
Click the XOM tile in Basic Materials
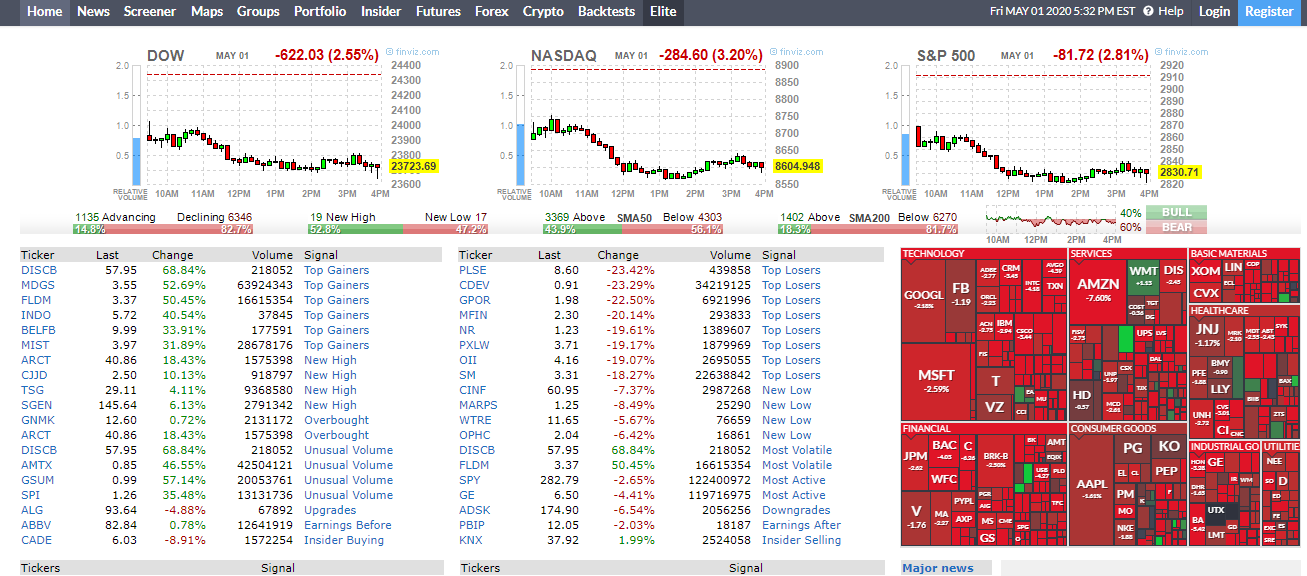[1205, 271]
